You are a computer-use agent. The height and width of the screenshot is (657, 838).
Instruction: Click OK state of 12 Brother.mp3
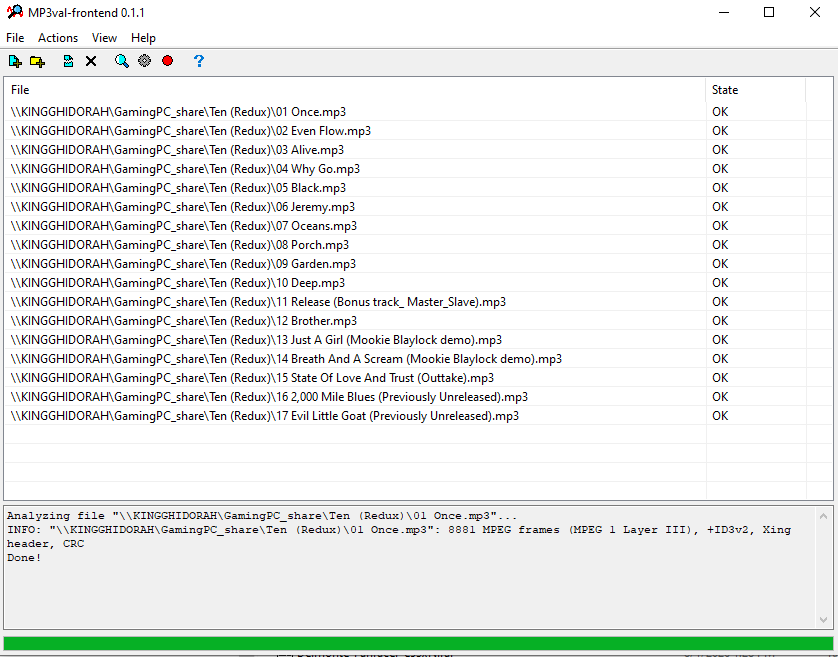click(720, 321)
